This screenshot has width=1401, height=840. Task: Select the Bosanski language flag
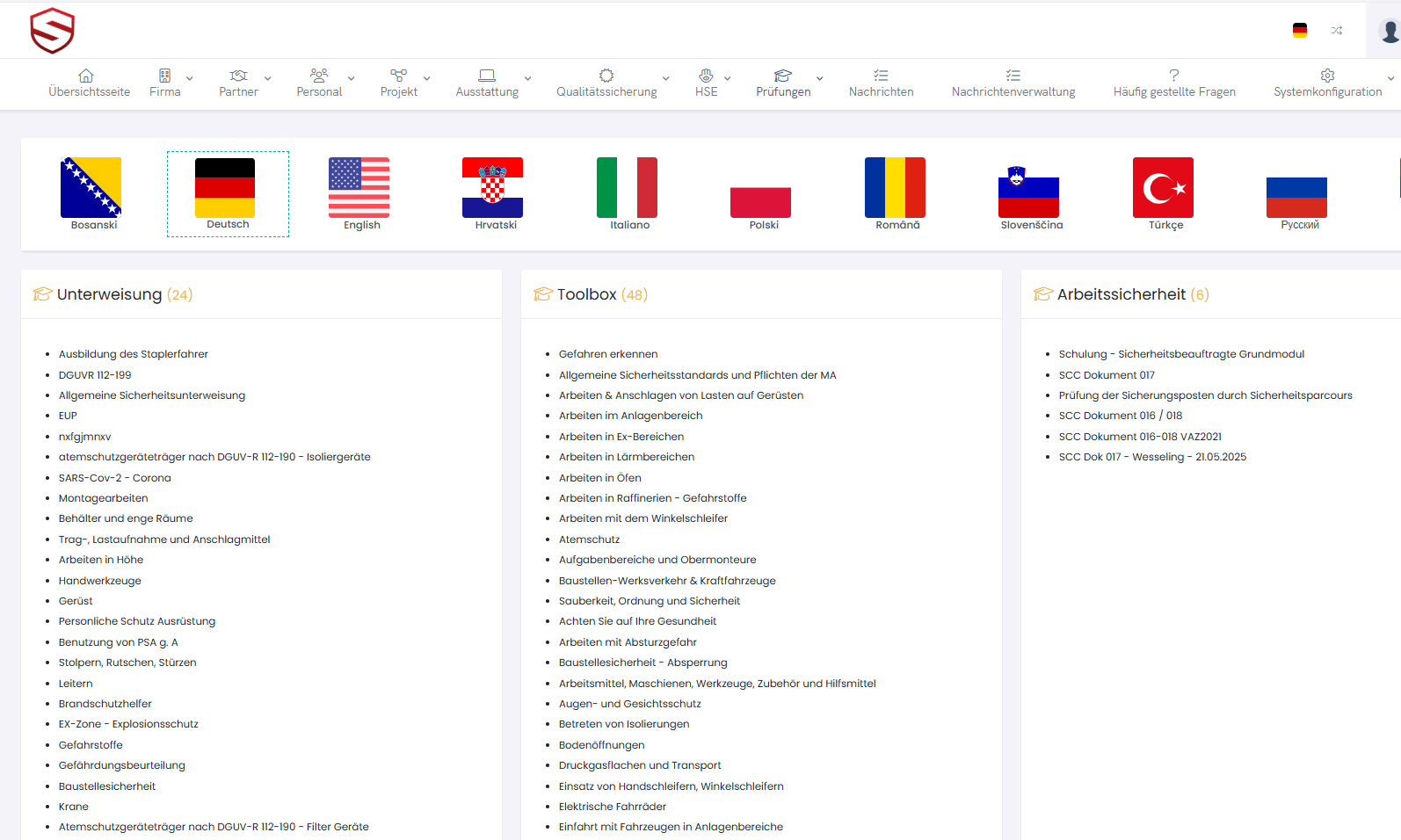pyautogui.click(x=91, y=188)
